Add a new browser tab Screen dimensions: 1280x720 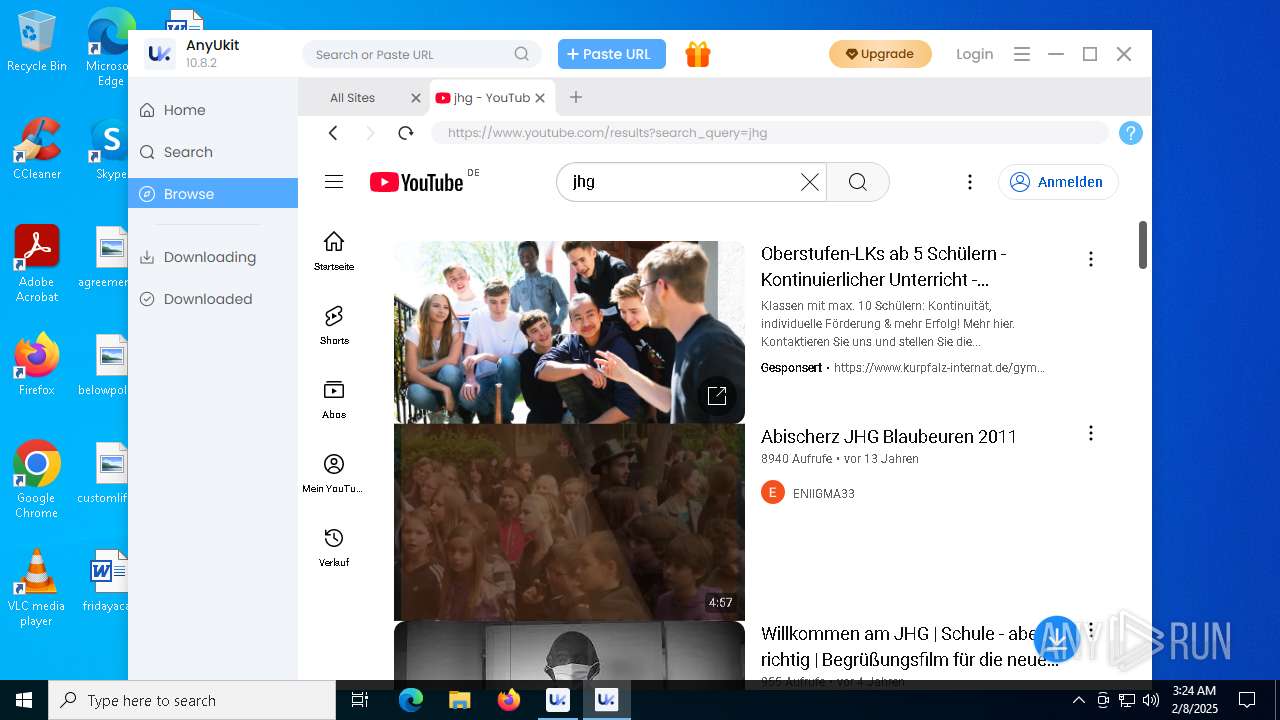(x=576, y=97)
